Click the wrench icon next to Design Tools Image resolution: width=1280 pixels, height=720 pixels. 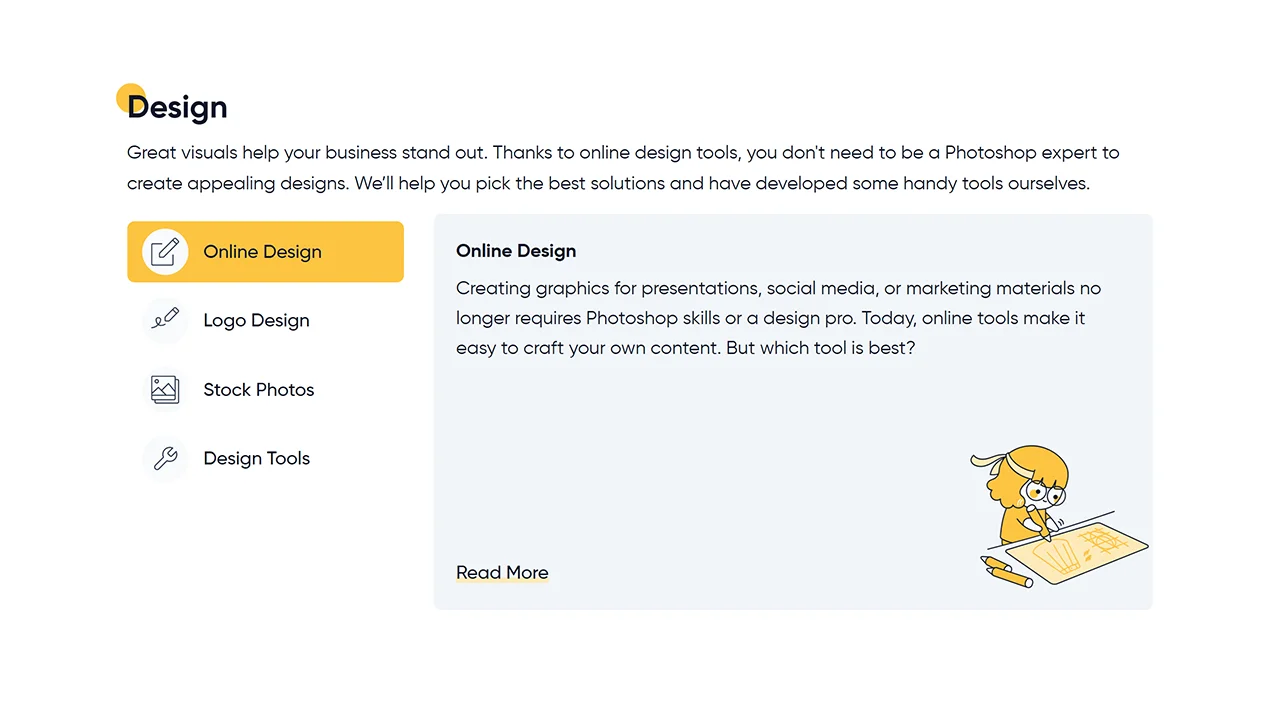point(165,458)
